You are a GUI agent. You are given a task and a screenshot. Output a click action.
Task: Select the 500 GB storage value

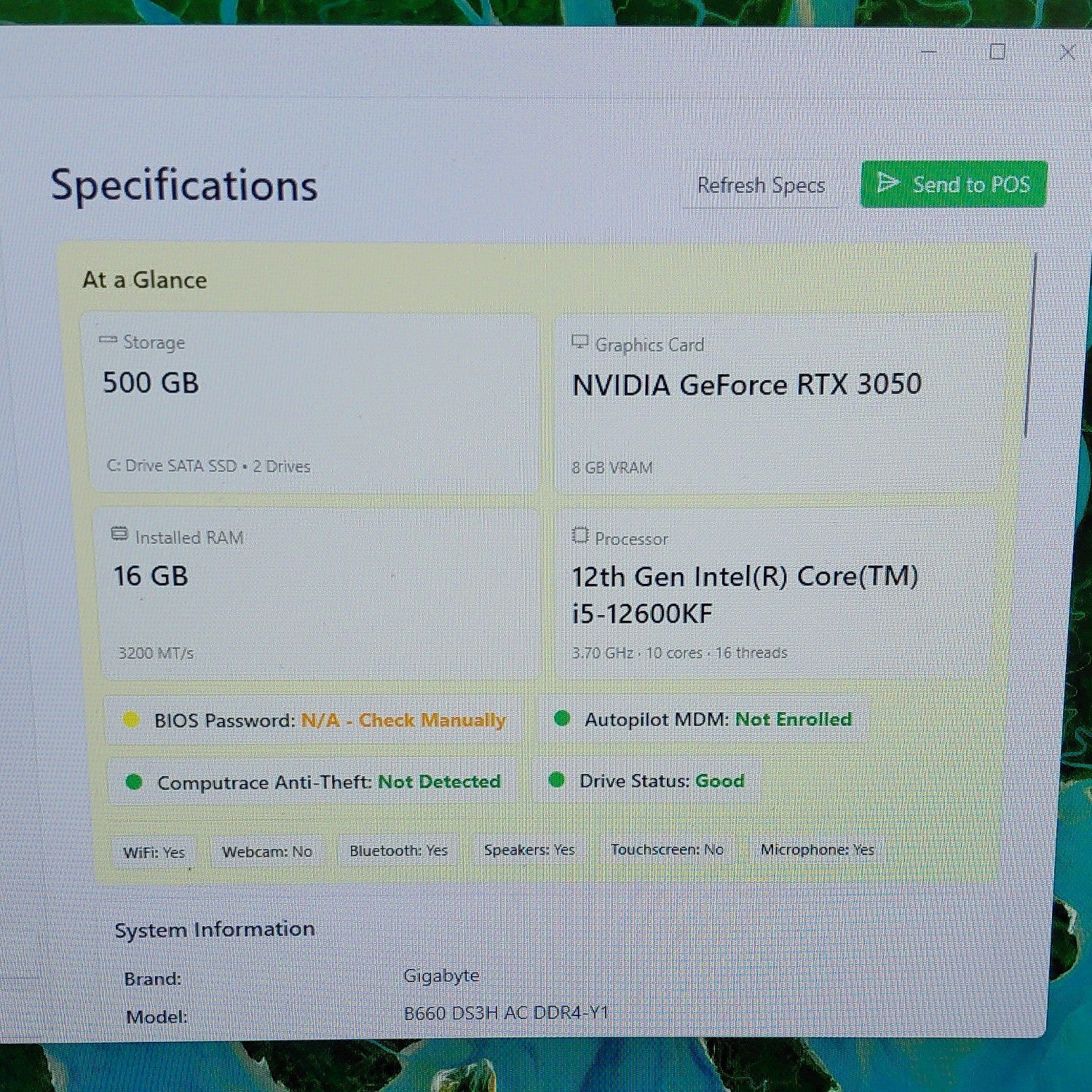tap(151, 383)
